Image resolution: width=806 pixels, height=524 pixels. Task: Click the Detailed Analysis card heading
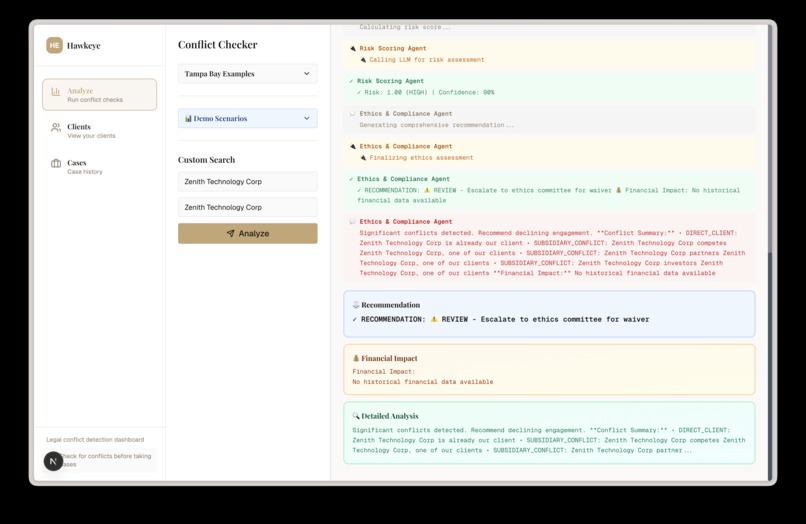click(x=390, y=416)
